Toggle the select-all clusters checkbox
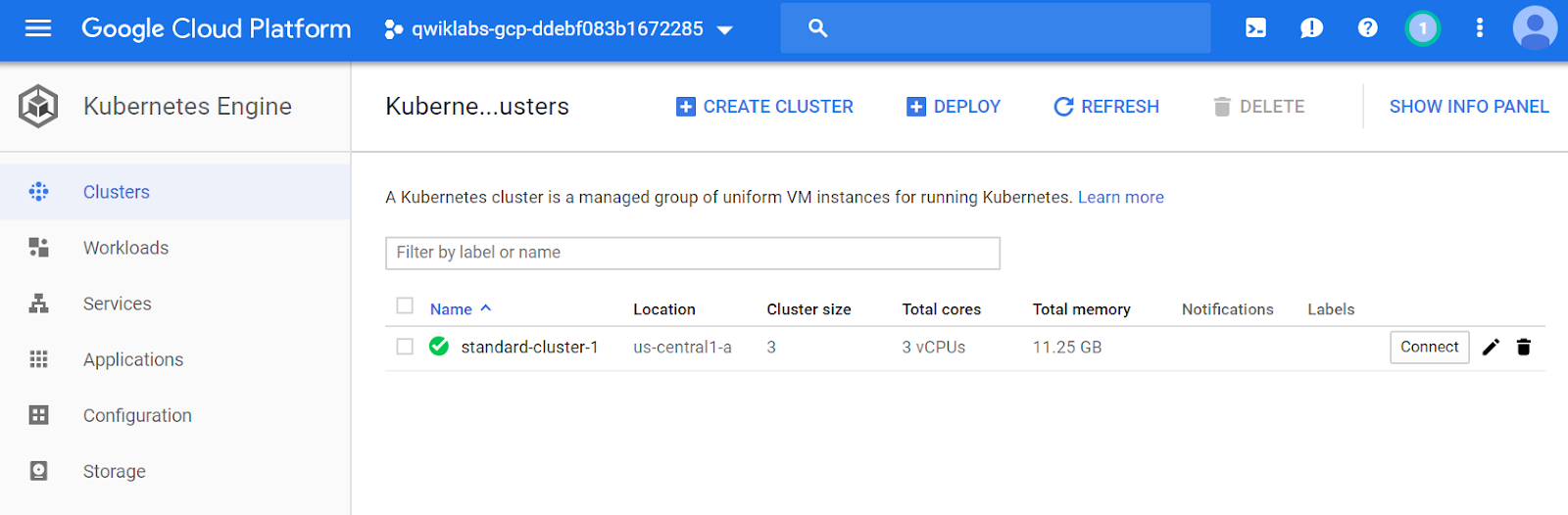1568x515 pixels. click(405, 305)
